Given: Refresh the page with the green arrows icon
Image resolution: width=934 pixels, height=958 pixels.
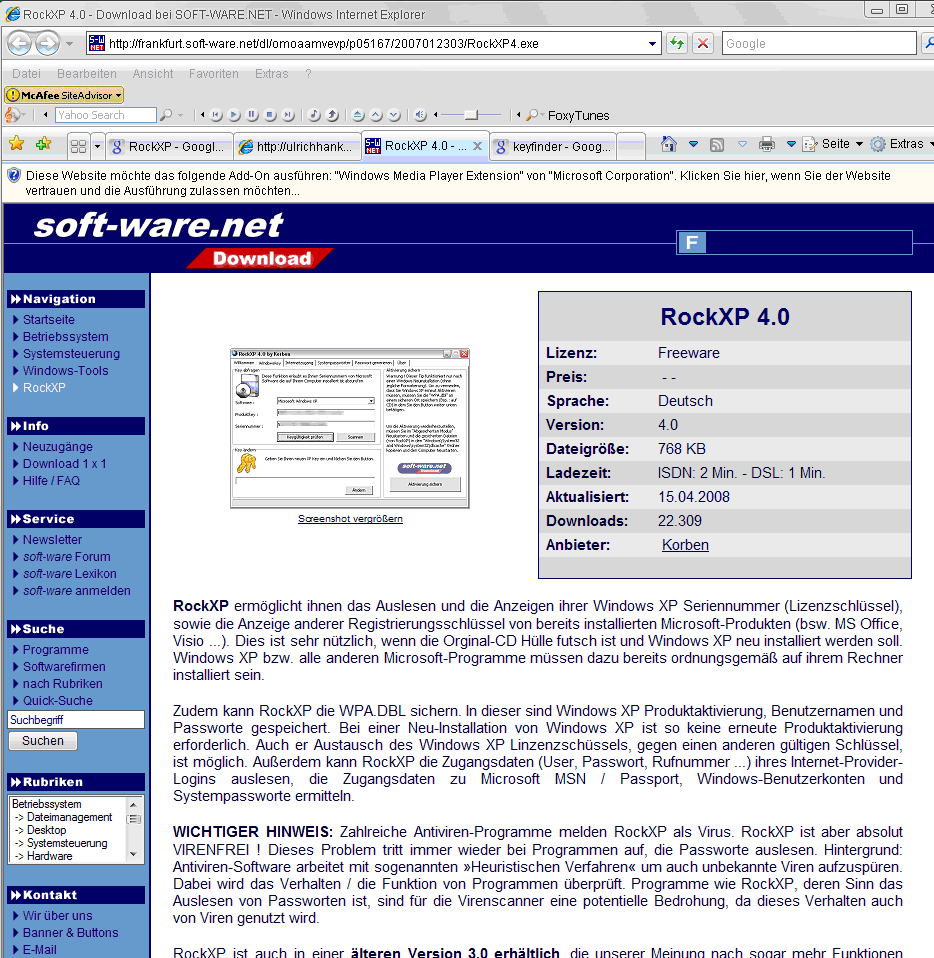Looking at the screenshot, I should click(x=677, y=43).
